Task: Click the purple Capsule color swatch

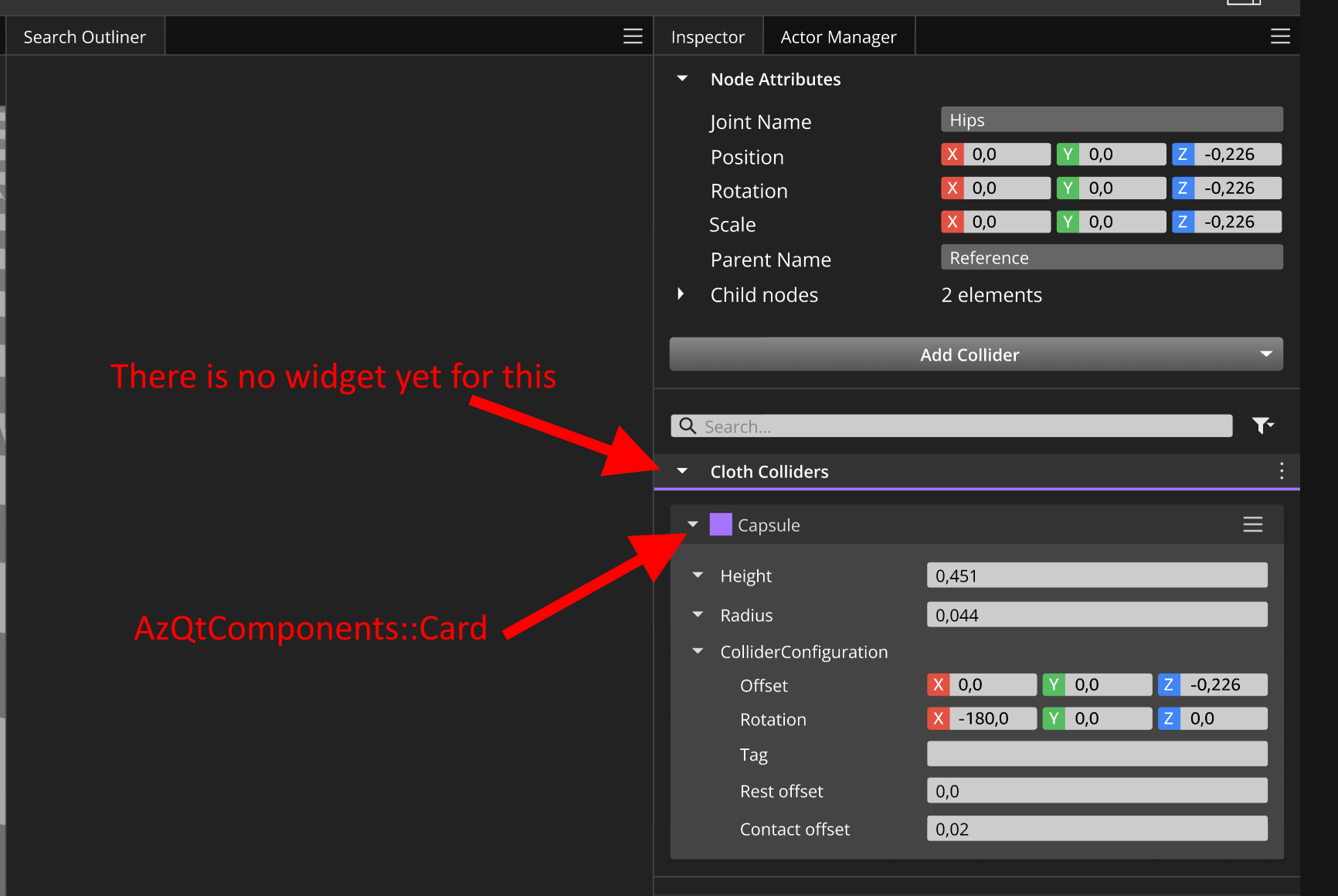Action: point(720,524)
